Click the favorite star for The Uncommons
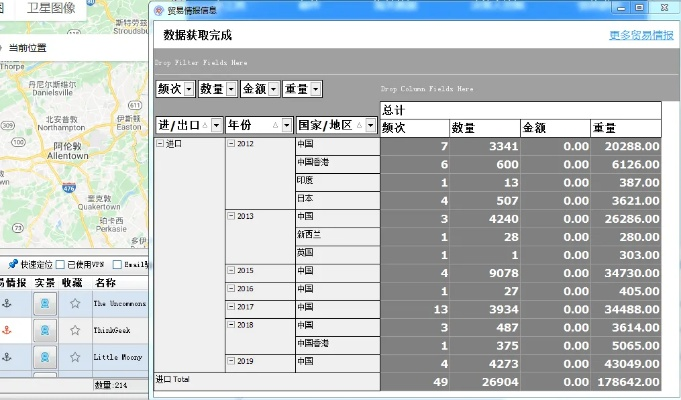The height and width of the screenshot is (400, 681). click(x=75, y=303)
